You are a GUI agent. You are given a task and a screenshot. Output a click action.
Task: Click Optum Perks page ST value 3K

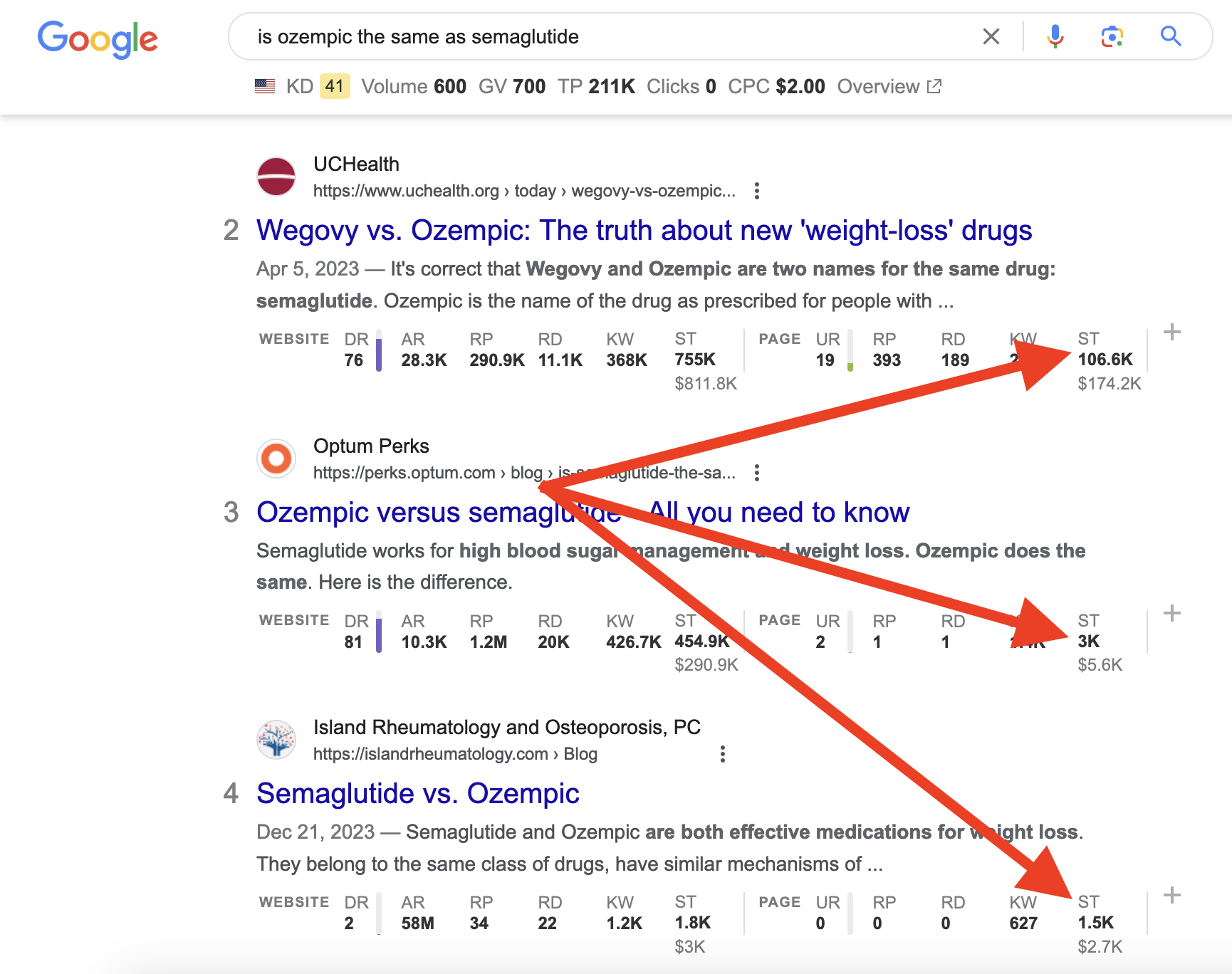point(1089,642)
